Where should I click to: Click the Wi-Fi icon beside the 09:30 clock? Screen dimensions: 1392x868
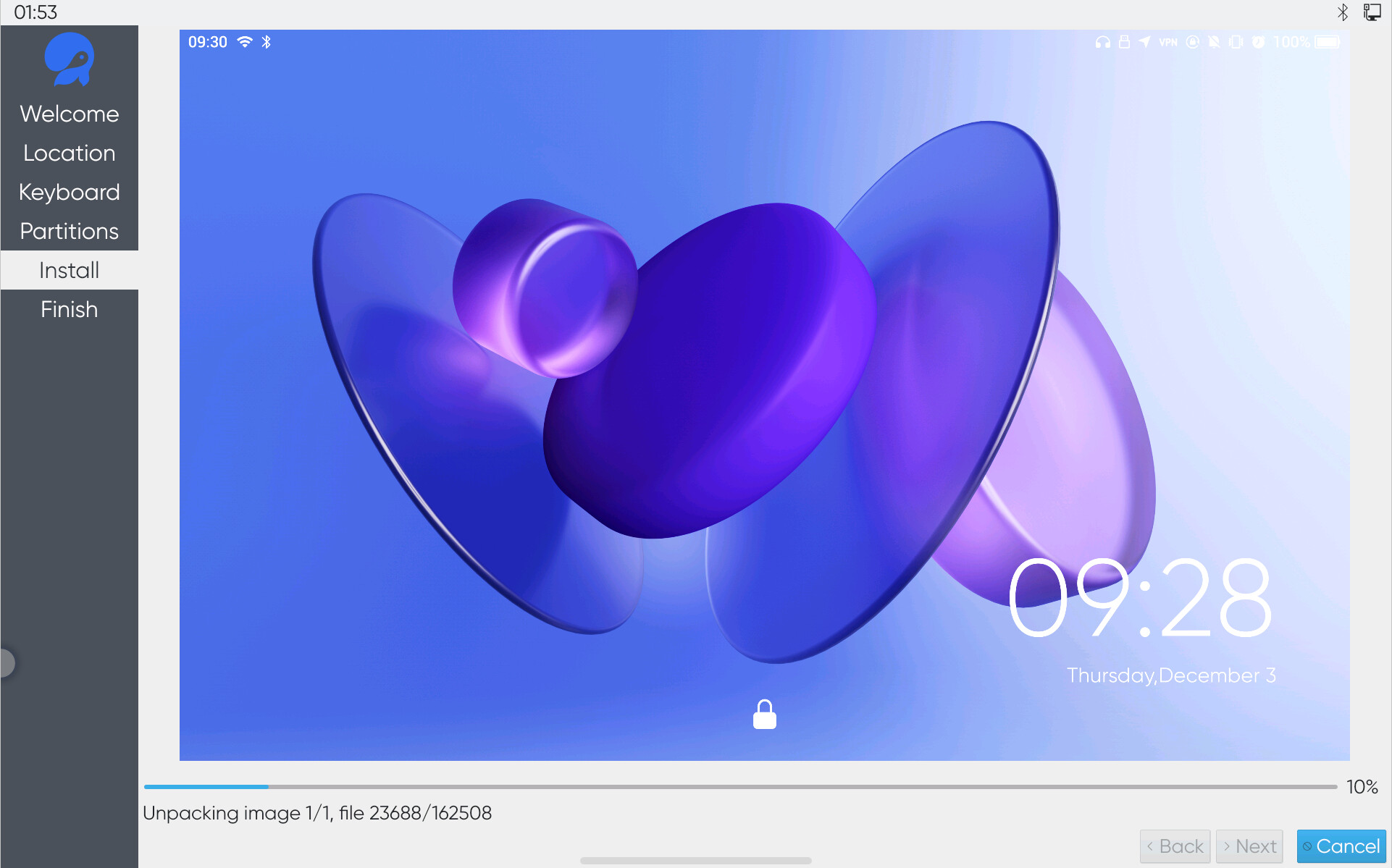(246, 41)
